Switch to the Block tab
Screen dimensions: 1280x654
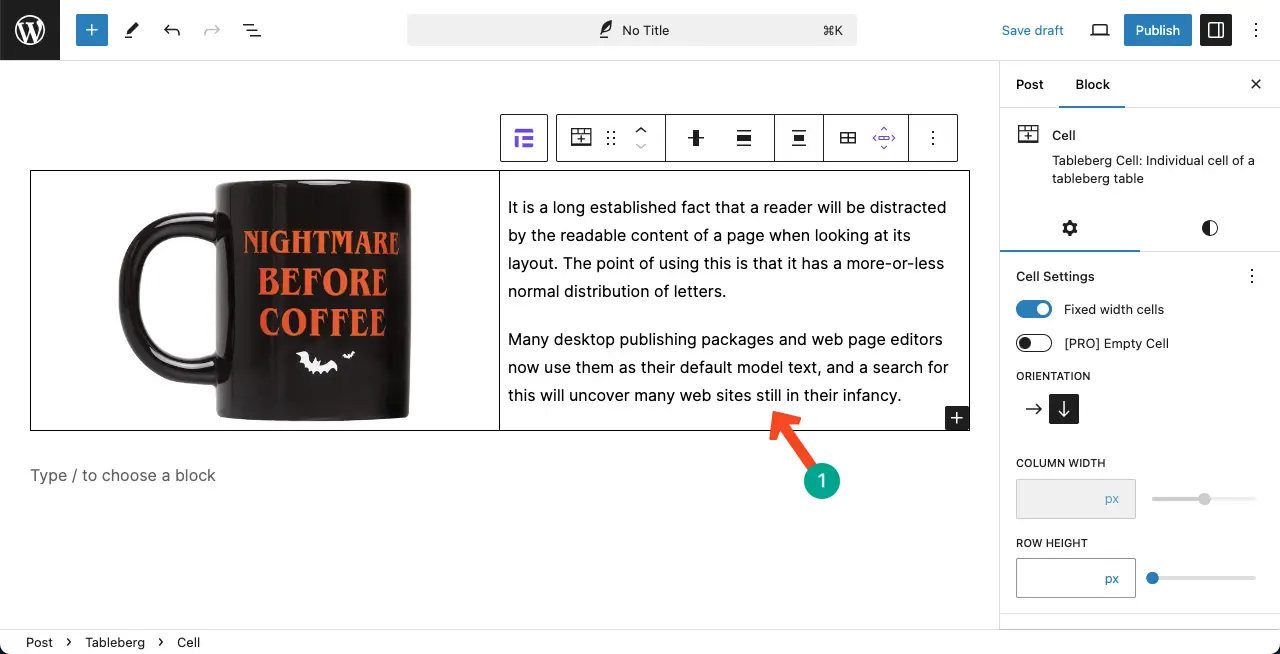1093,85
